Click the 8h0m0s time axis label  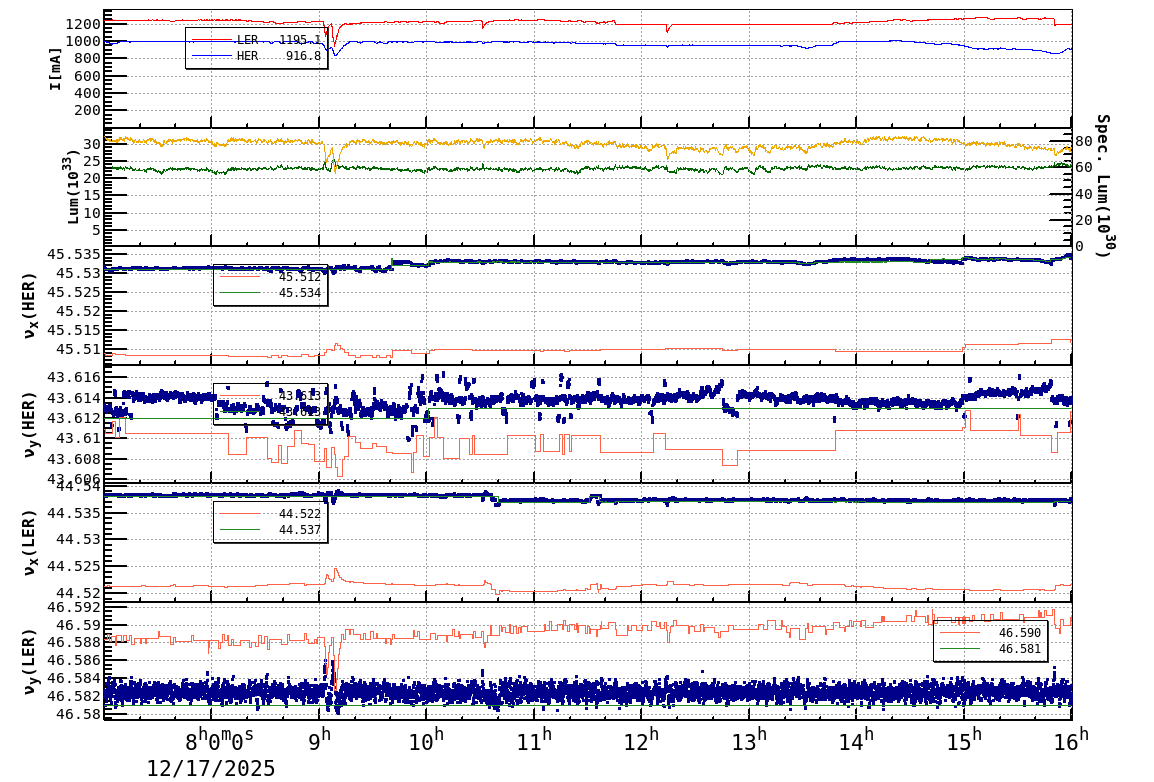pyautogui.click(x=219, y=739)
